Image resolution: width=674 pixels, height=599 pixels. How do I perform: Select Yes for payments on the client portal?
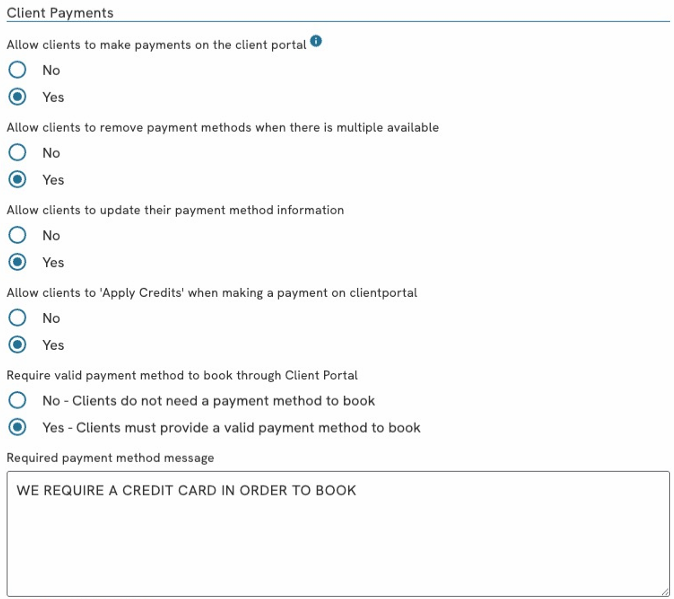[x=16, y=98]
